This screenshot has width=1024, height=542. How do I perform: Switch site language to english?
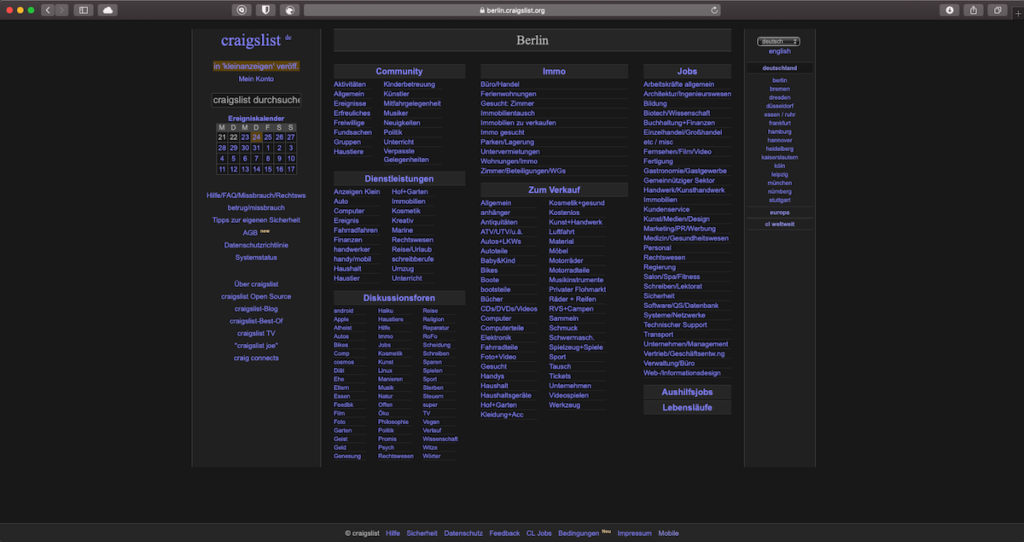779,51
